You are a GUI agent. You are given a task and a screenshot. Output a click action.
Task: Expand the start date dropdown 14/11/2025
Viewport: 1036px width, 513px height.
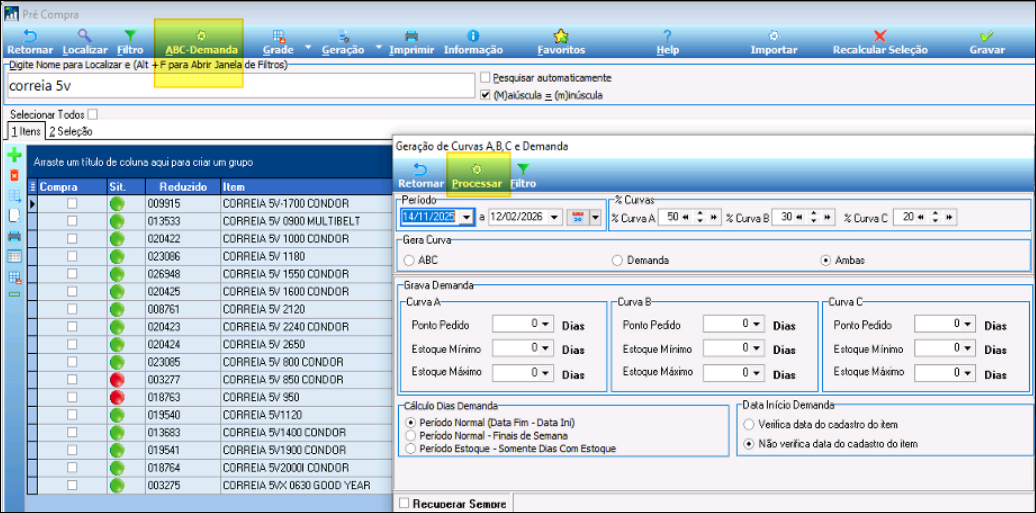click(467, 217)
